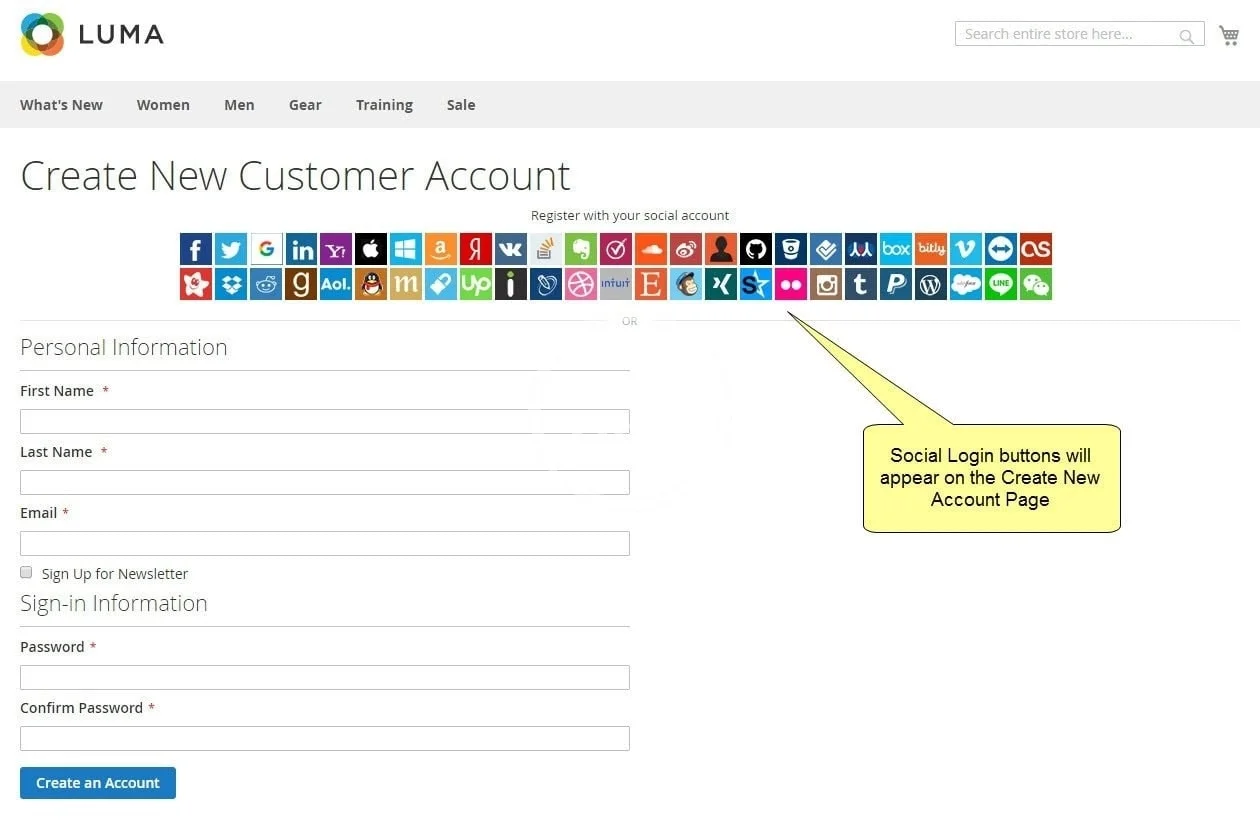
Task: Open the Sale menu item
Action: click(461, 105)
